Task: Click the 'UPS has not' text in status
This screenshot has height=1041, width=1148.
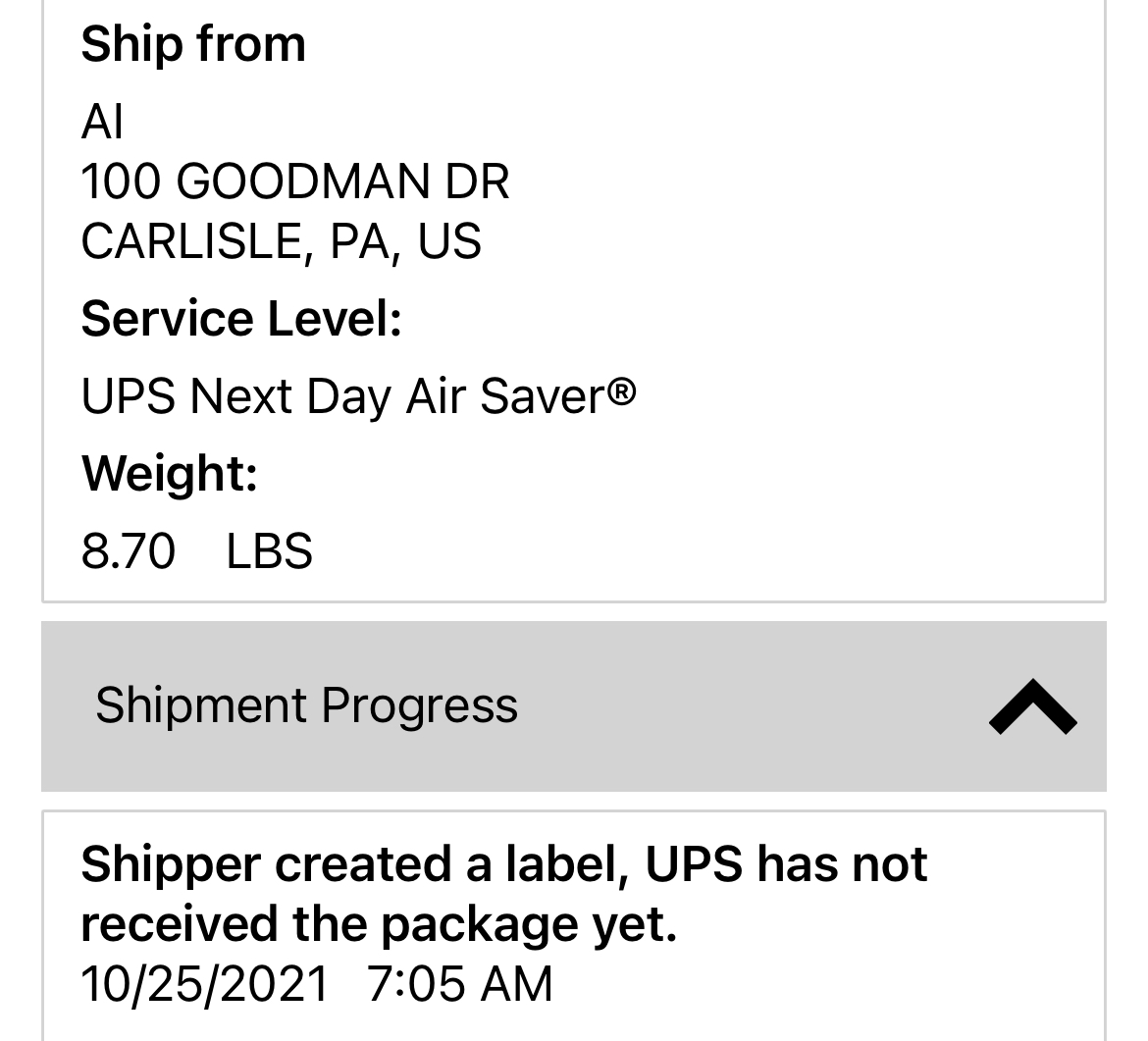Action: (786, 864)
